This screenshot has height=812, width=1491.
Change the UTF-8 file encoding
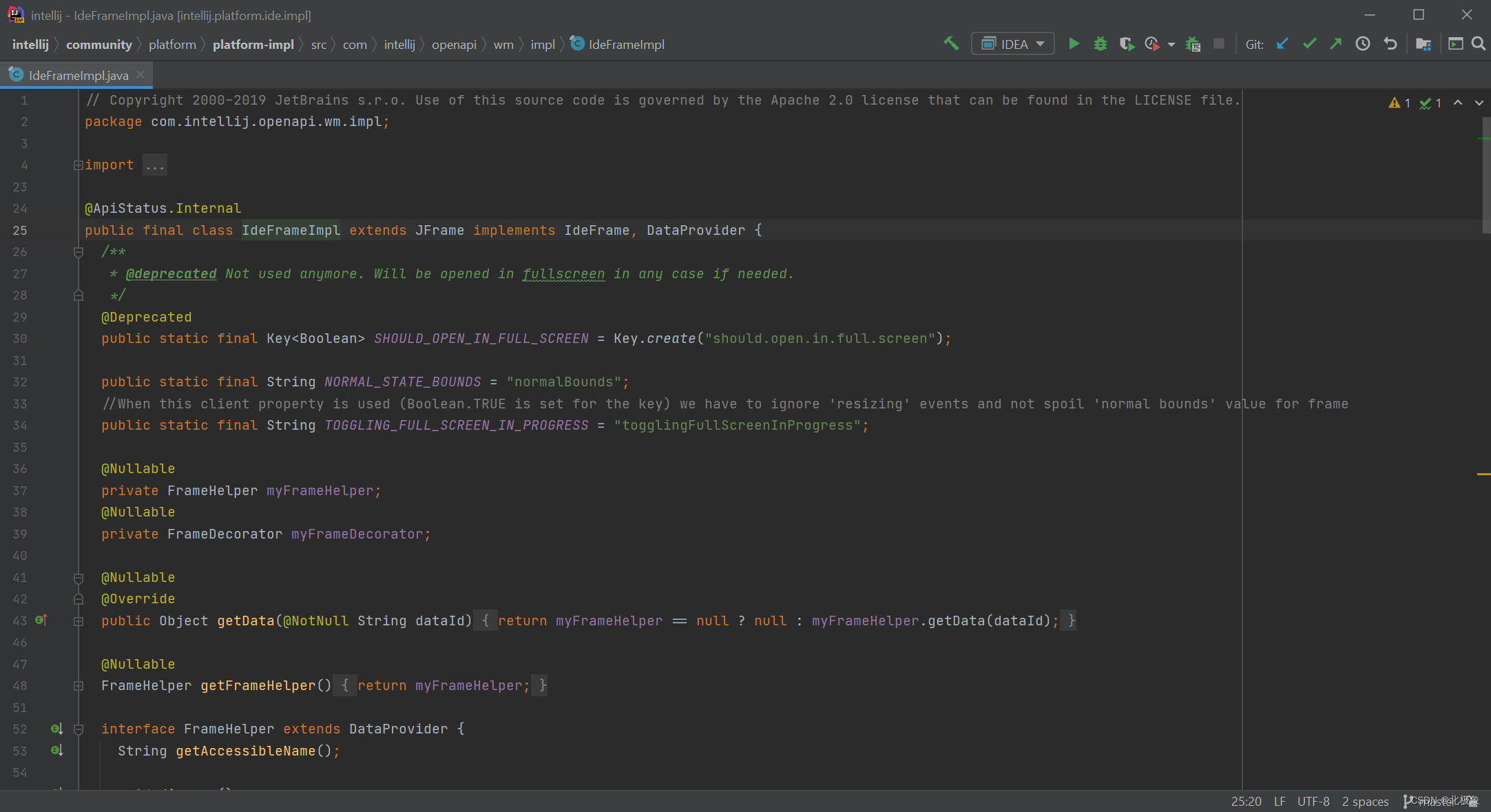pyautogui.click(x=1313, y=801)
